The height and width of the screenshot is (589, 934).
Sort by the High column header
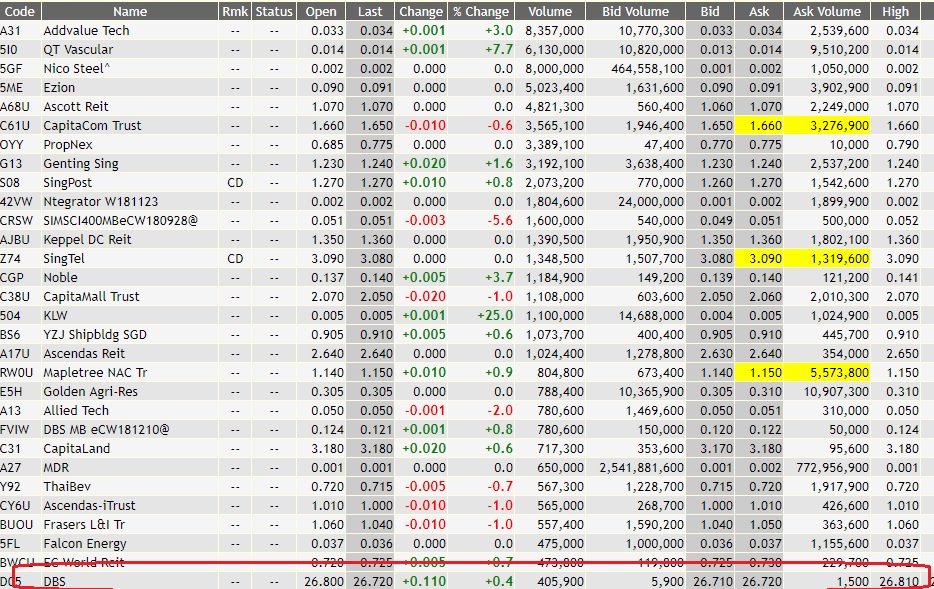pos(896,11)
